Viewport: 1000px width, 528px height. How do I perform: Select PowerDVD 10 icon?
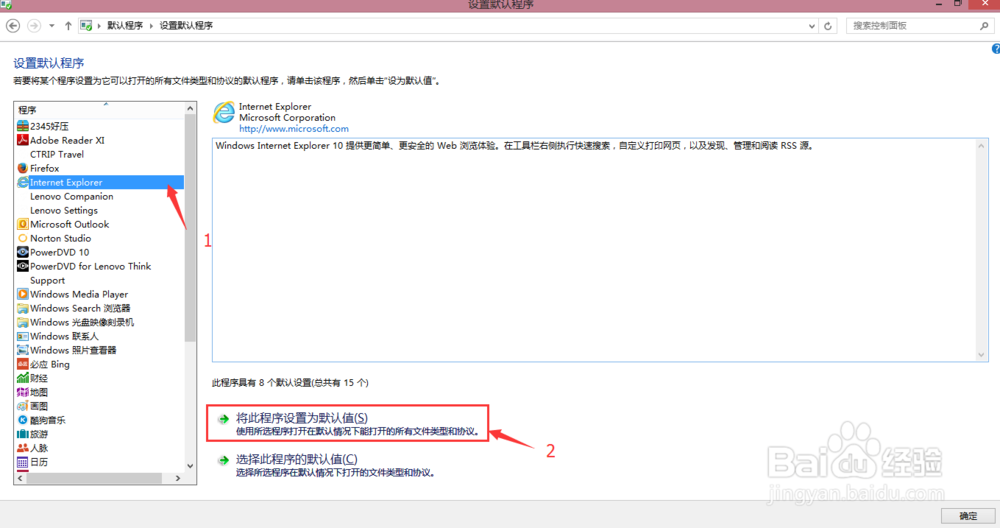(x=22, y=252)
